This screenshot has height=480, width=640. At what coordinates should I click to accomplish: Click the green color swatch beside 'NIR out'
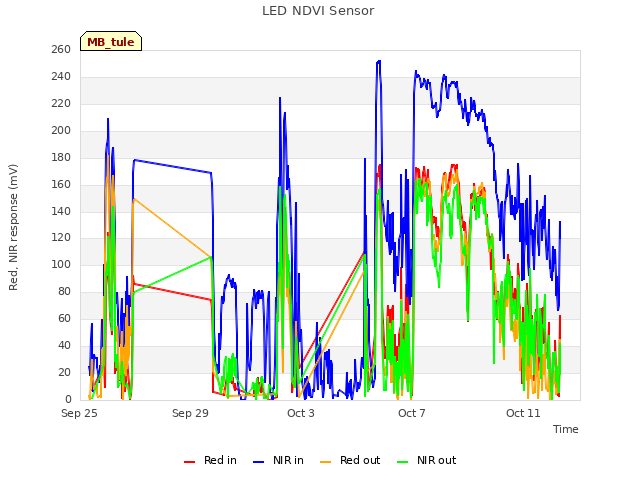[402, 462]
